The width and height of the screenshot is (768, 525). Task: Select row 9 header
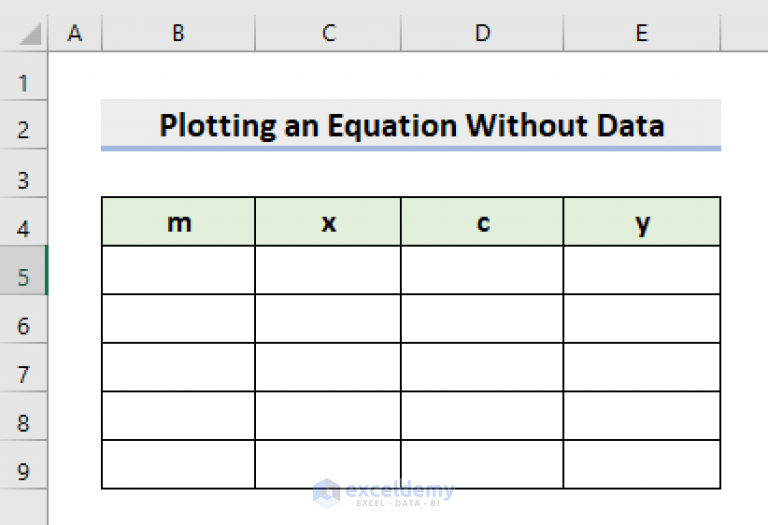(24, 471)
